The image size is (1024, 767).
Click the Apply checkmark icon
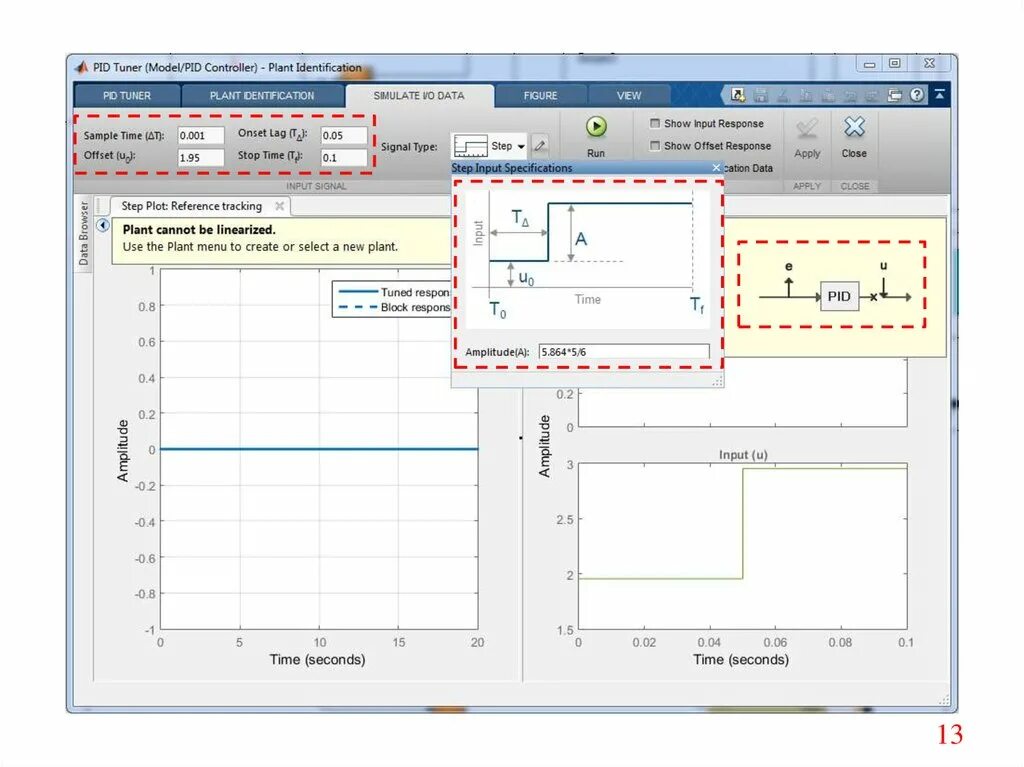click(807, 128)
